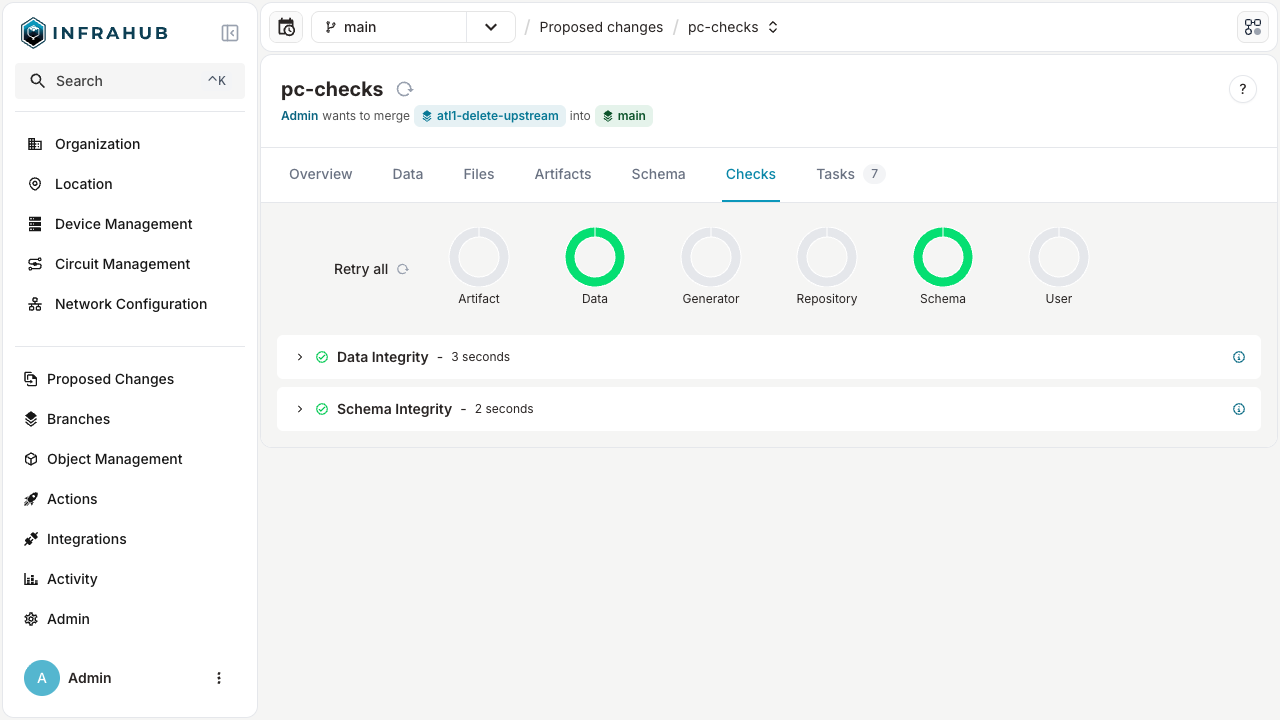Open the atl1-delete-upstream branch link

(490, 115)
